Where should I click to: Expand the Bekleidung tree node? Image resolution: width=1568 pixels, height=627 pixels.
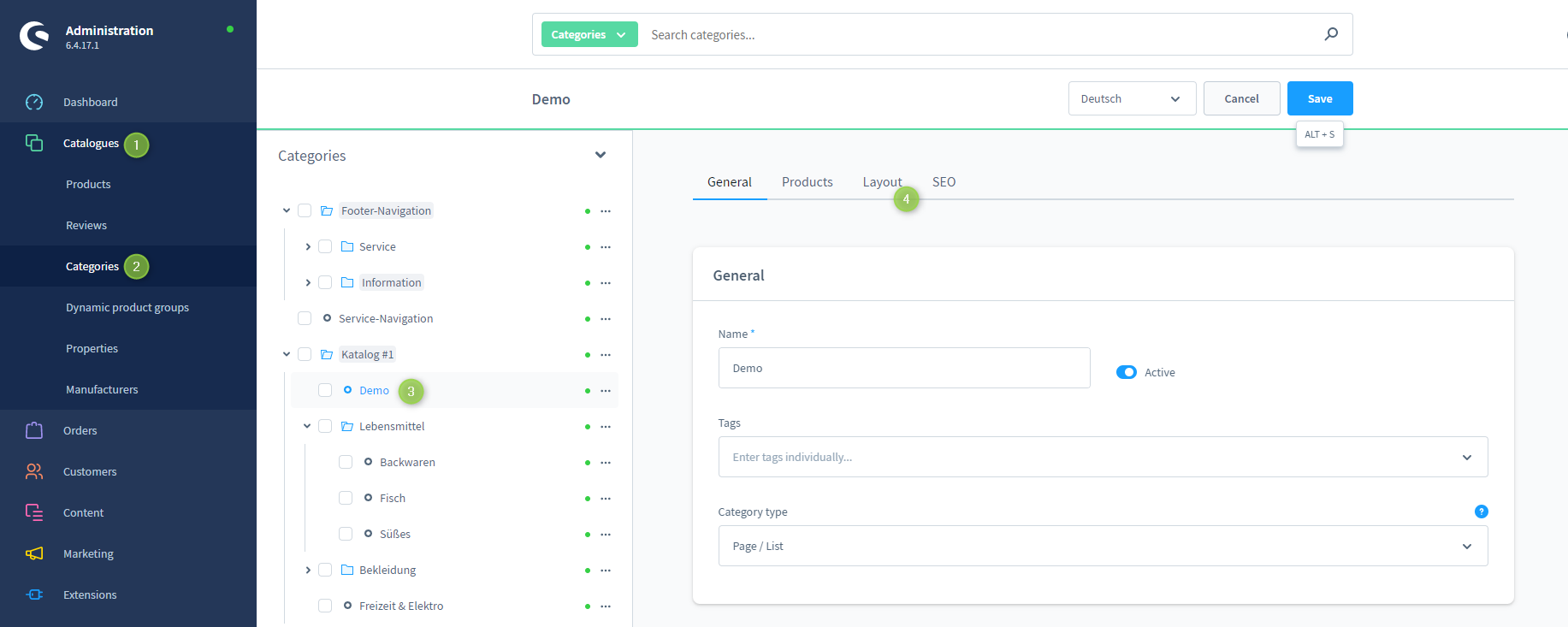point(308,570)
